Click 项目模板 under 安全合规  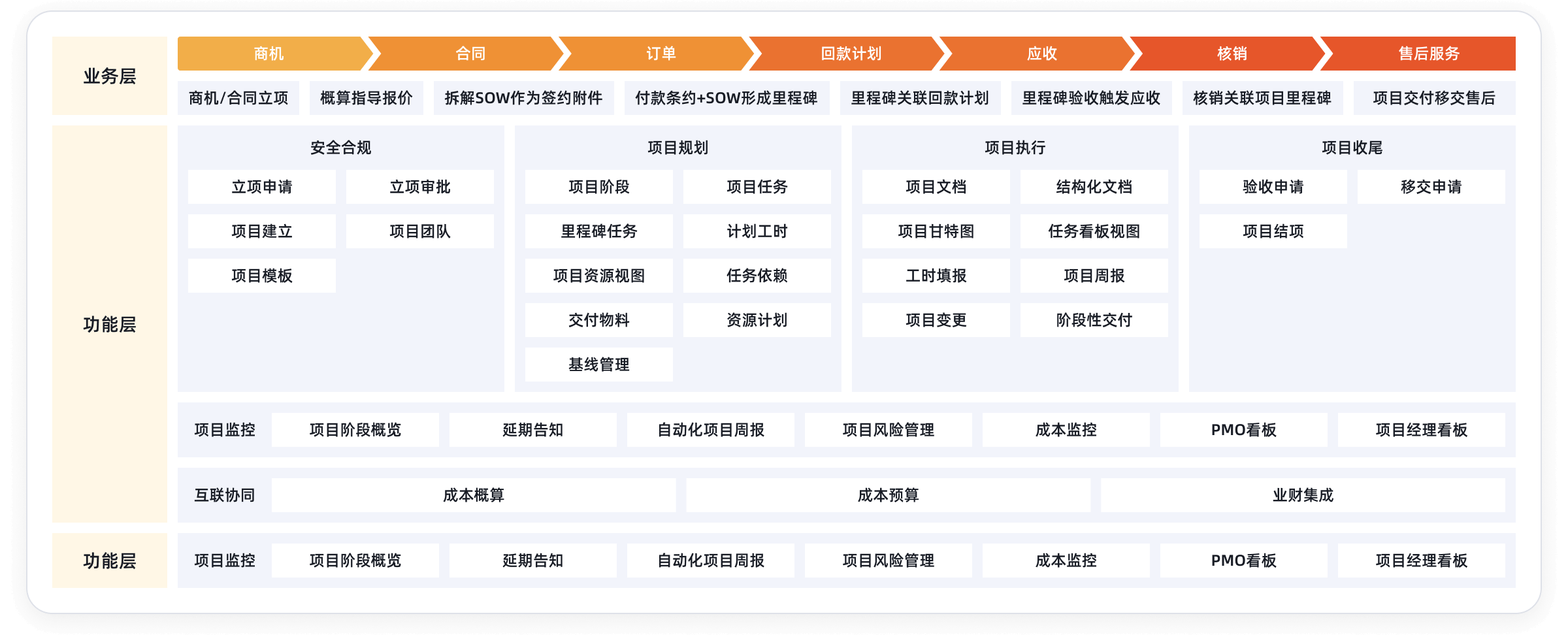(x=261, y=276)
